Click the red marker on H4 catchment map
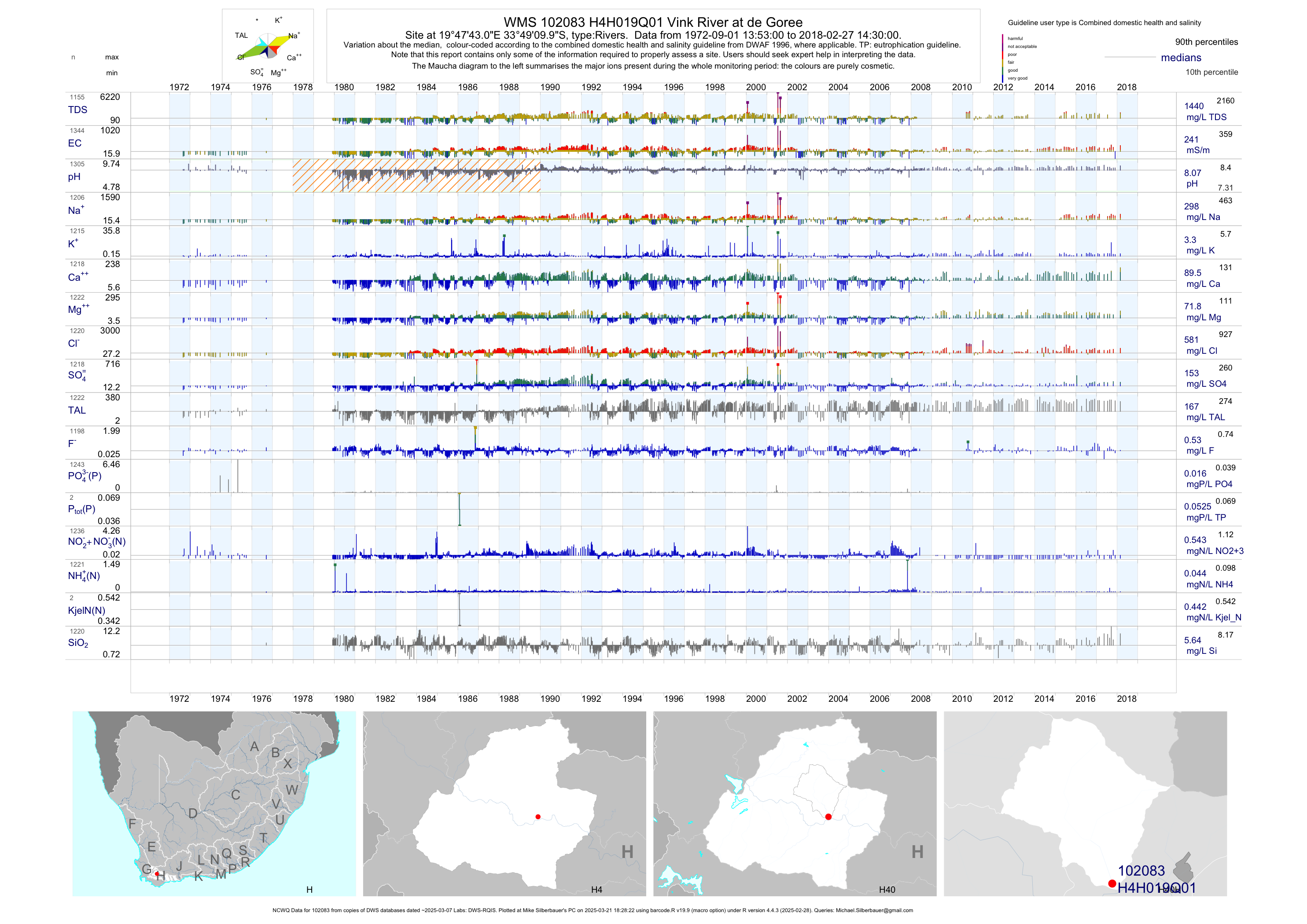Screen dimensions: 1307x924 click(538, 817)
